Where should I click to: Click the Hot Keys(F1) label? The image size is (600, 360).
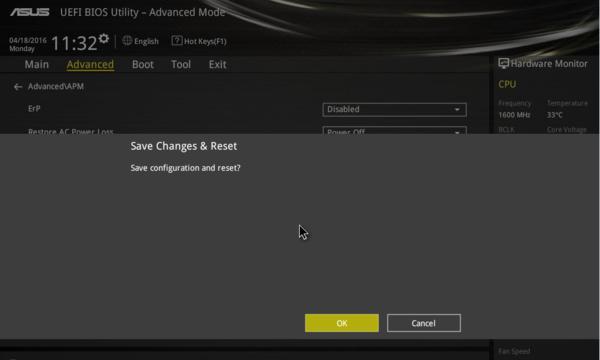click(205, 41)
